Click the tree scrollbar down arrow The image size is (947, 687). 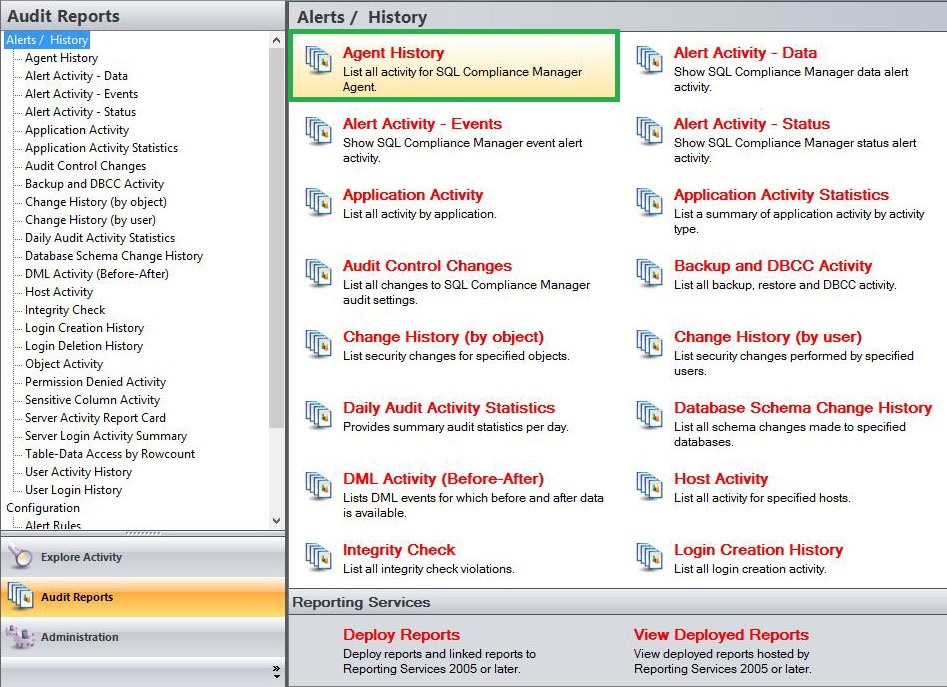(276, 520)
